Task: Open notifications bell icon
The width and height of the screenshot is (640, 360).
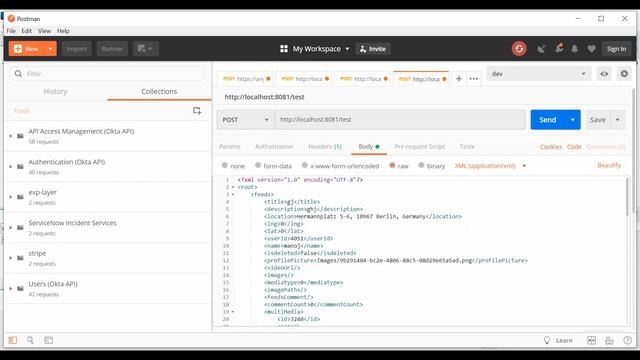Action: pos(574,49)
